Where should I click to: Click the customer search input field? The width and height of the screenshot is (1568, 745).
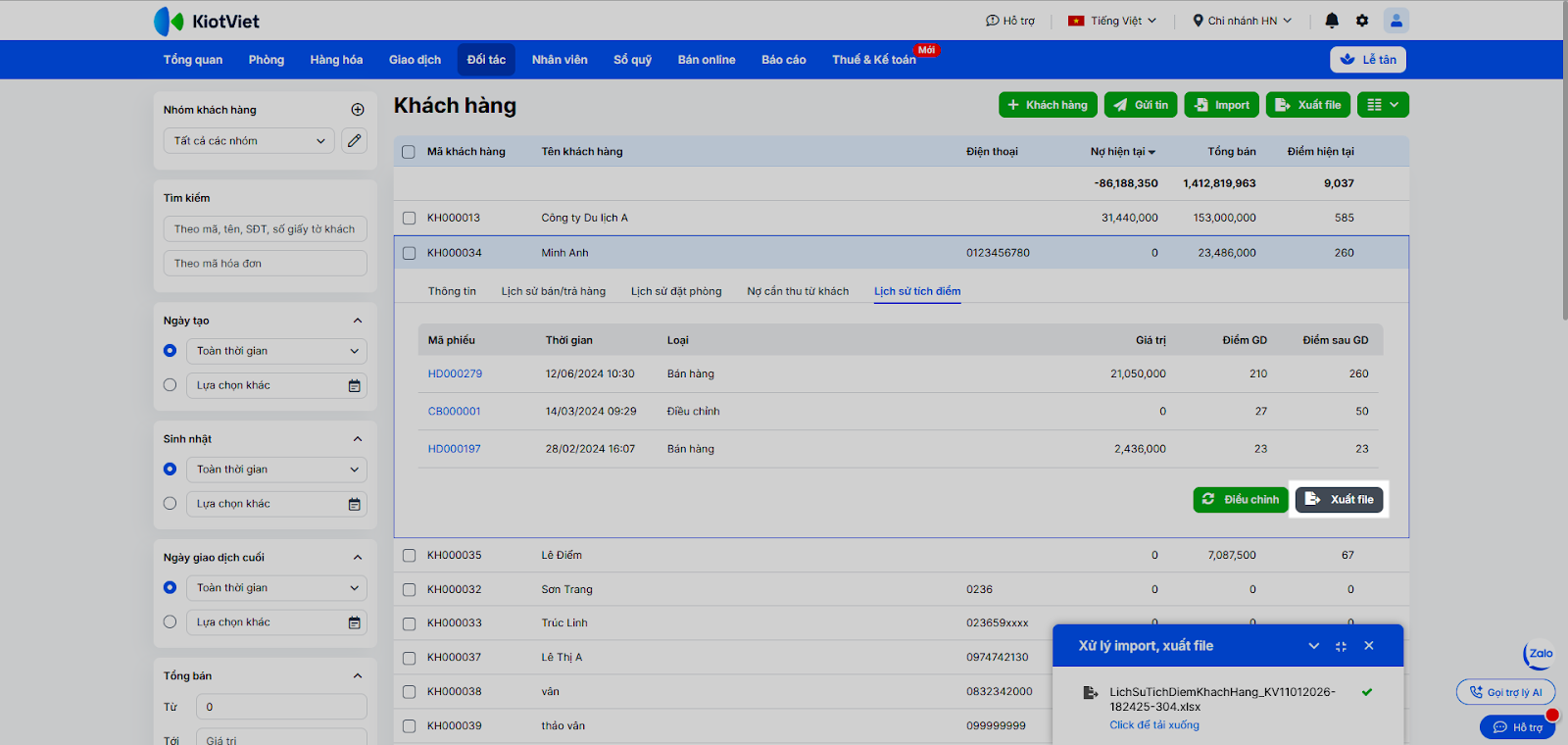(266, 229)
